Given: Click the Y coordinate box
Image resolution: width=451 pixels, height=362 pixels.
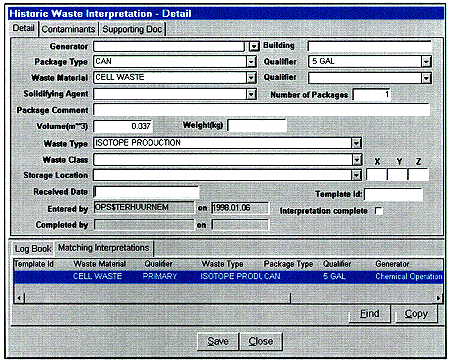Looking at the screenshot, I should [397, 174].
